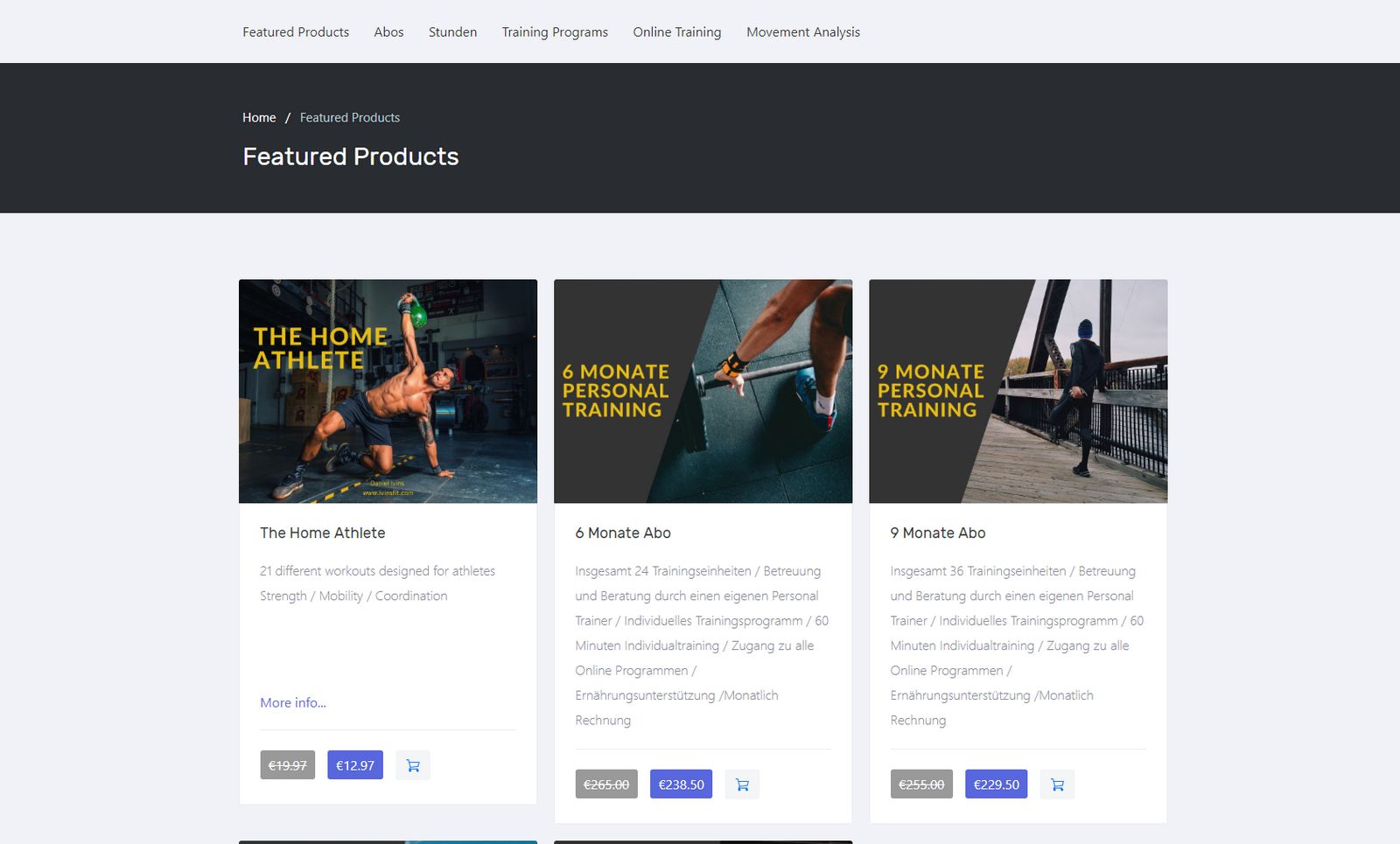
Task: Click 6 Monate Personal Training image
Action: [703, 391]
